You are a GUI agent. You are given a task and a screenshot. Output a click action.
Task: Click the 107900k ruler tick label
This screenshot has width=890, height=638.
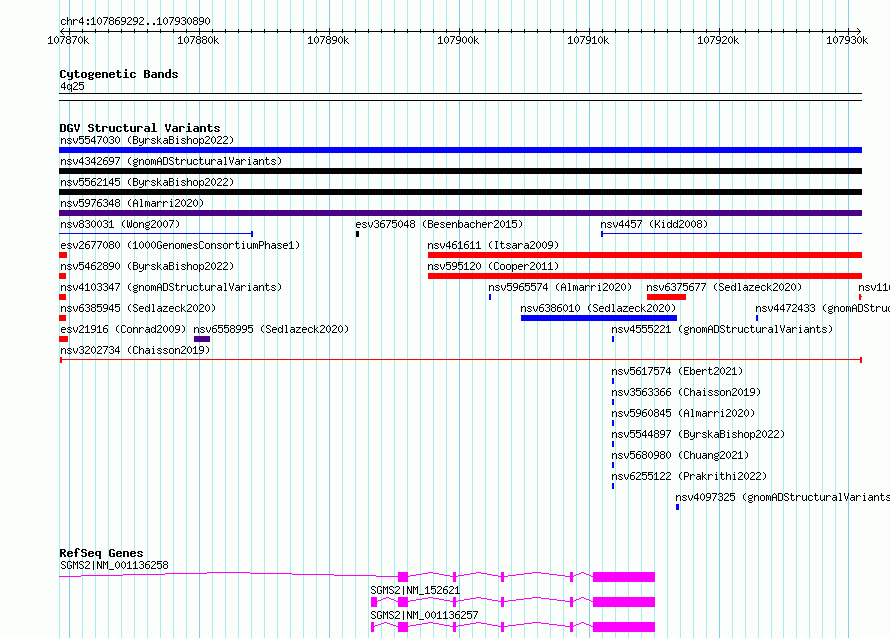point(458,40)
